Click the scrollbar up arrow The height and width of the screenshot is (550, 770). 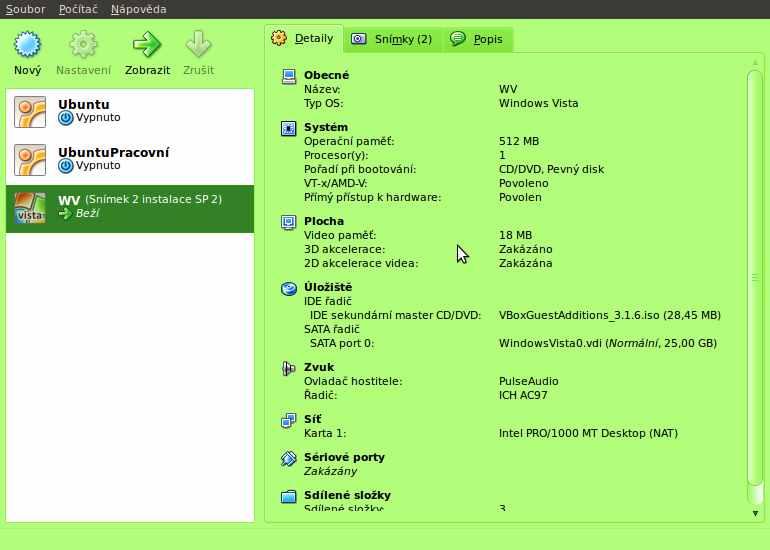(x=755, y=63)
